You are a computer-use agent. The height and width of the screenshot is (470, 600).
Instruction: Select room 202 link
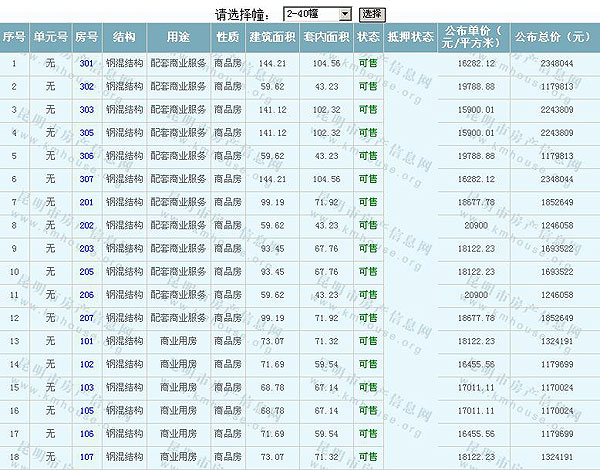[86, 225]
